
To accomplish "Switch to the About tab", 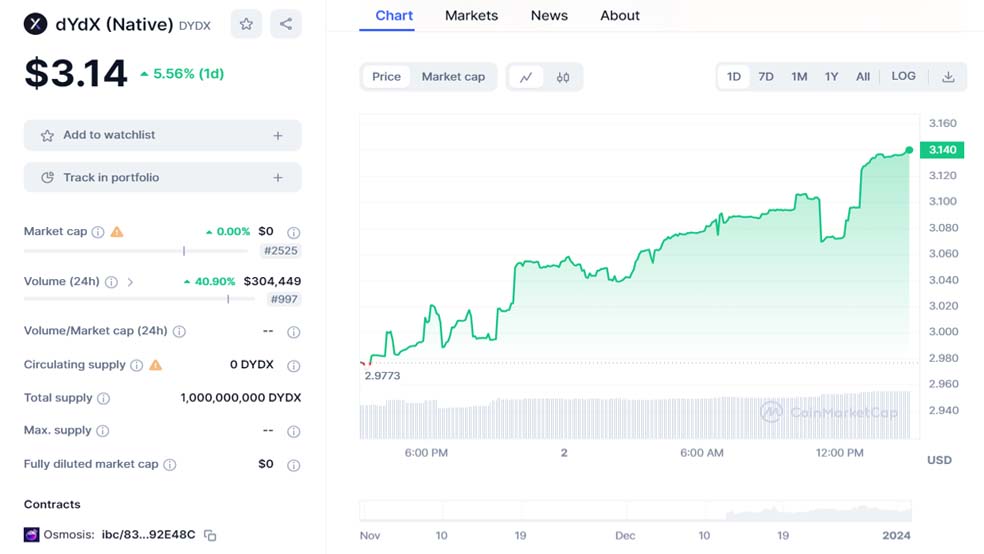I will (x=619, y=16).
